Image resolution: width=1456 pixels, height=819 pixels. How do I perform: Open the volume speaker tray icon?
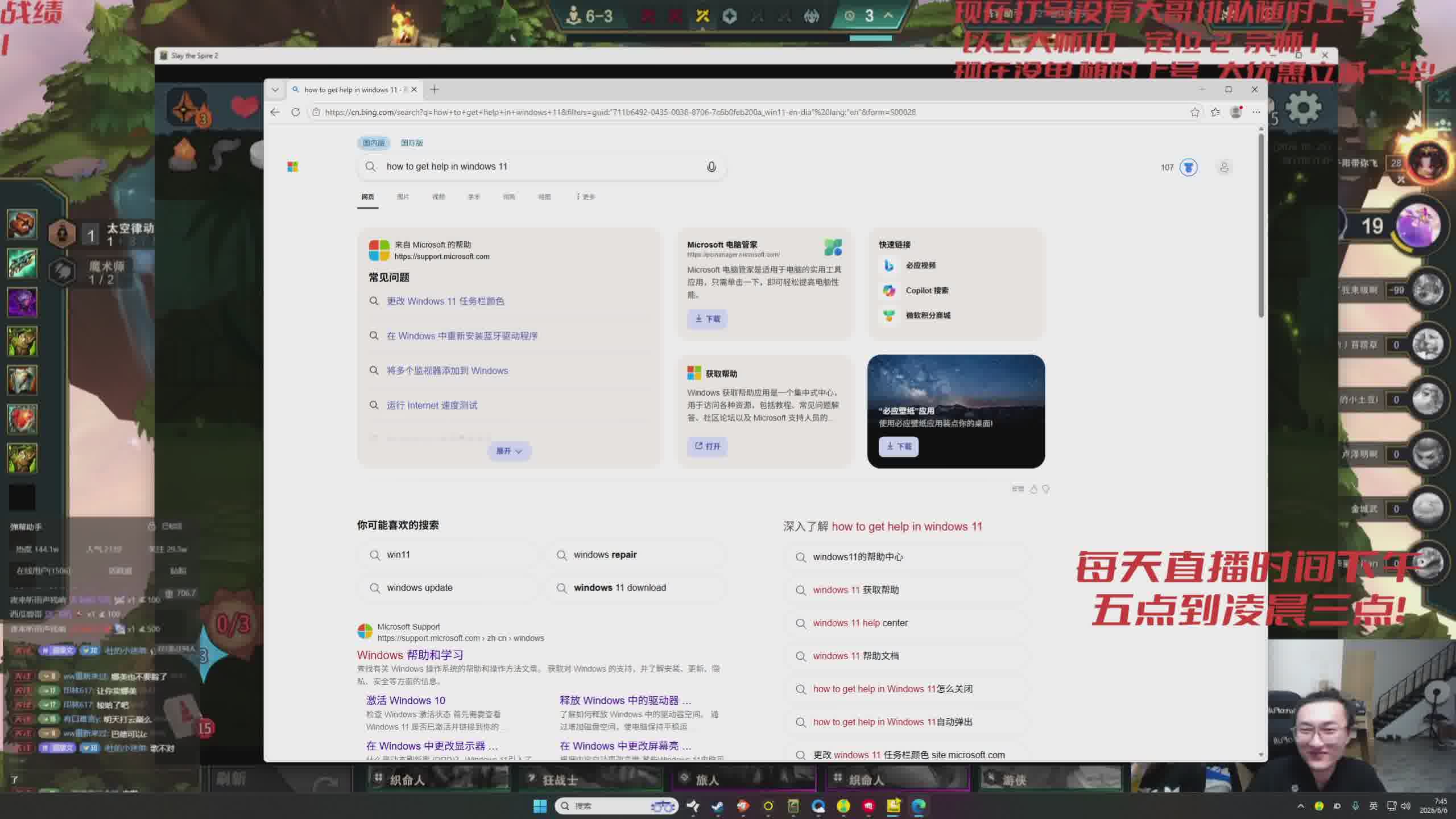pos(1406,806)
